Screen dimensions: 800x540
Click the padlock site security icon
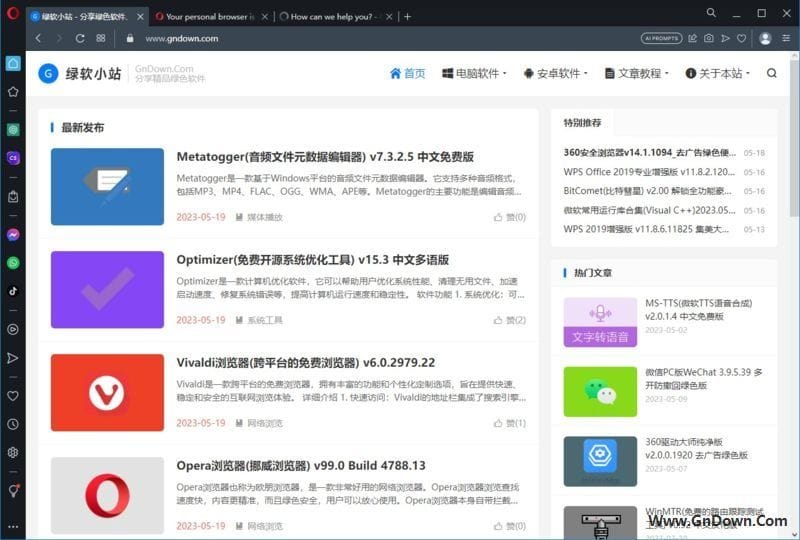(130, 38)
